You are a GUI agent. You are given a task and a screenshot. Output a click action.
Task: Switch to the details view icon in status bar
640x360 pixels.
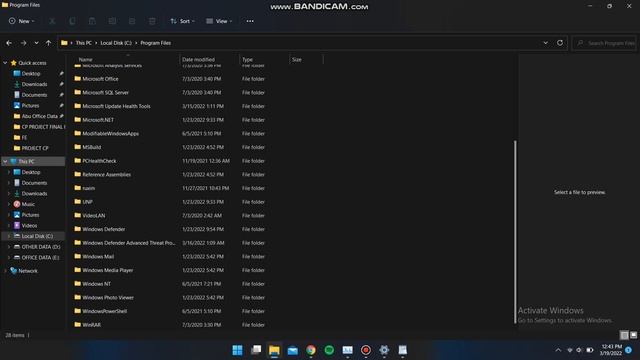coord(624,335)
